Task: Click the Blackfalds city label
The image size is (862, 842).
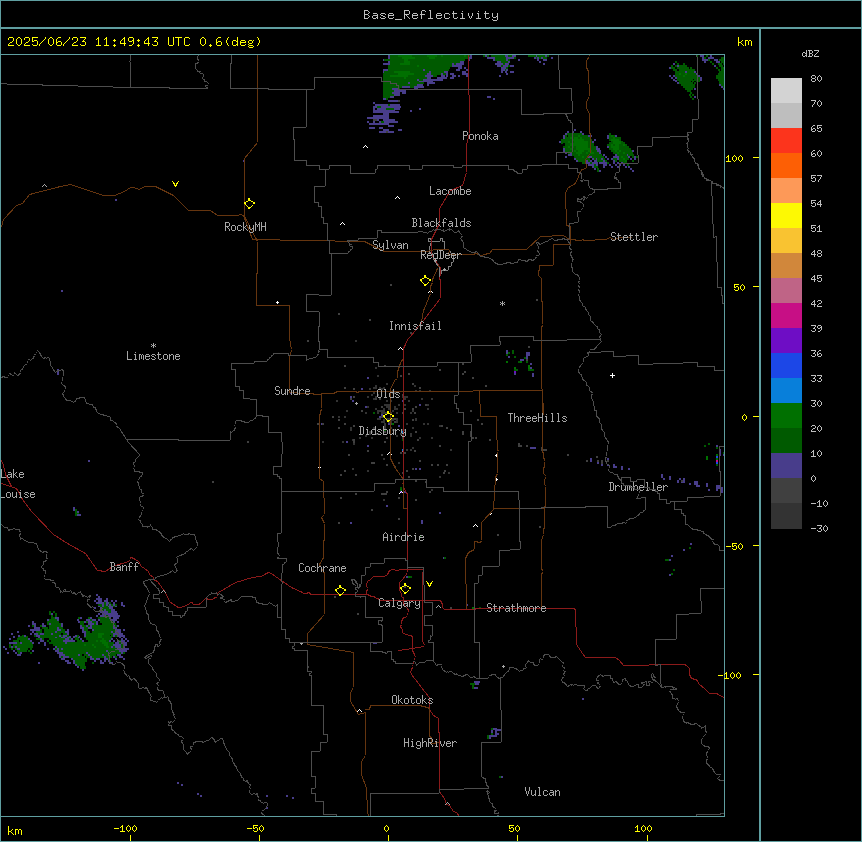Action: coord(441,223)
